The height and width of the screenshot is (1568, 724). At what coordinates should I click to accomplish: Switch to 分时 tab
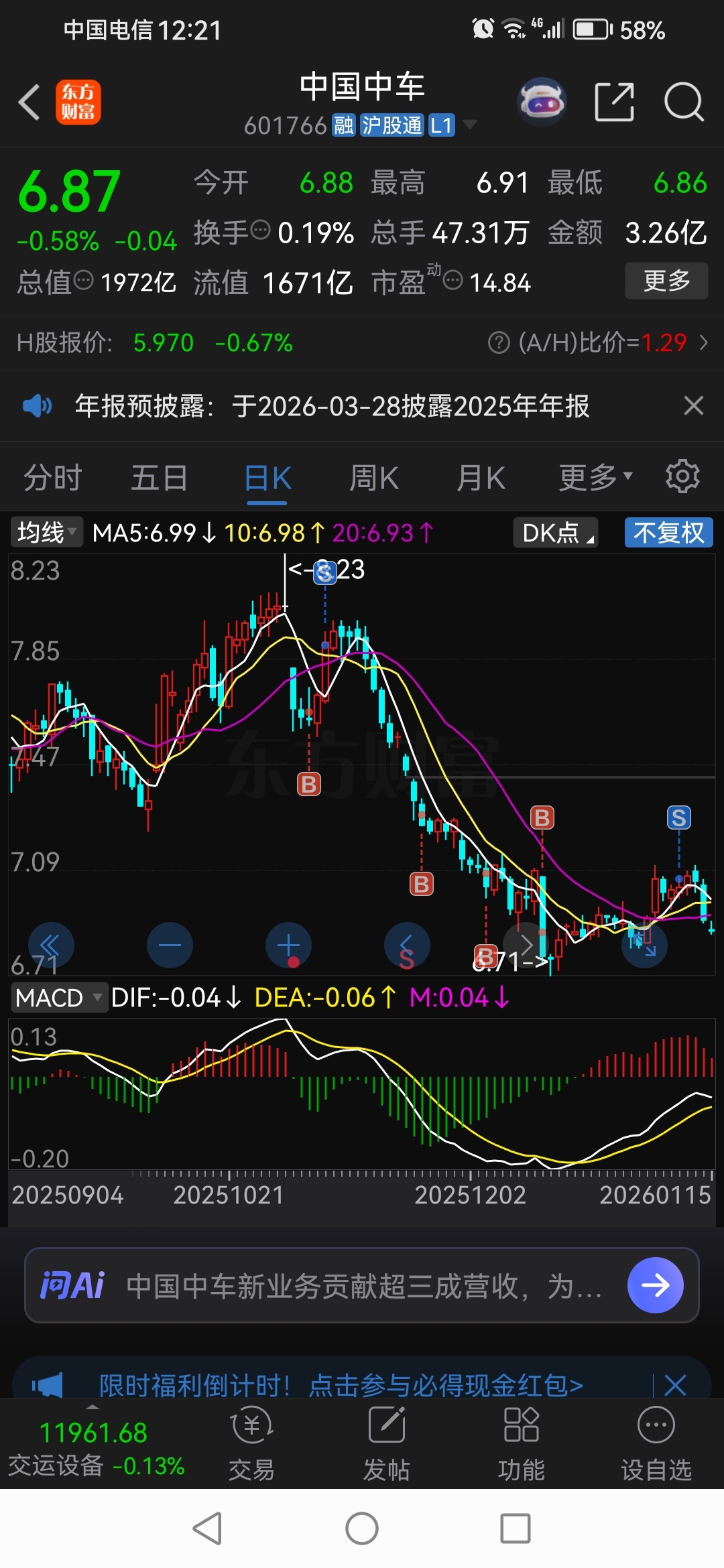coord(53,478)
